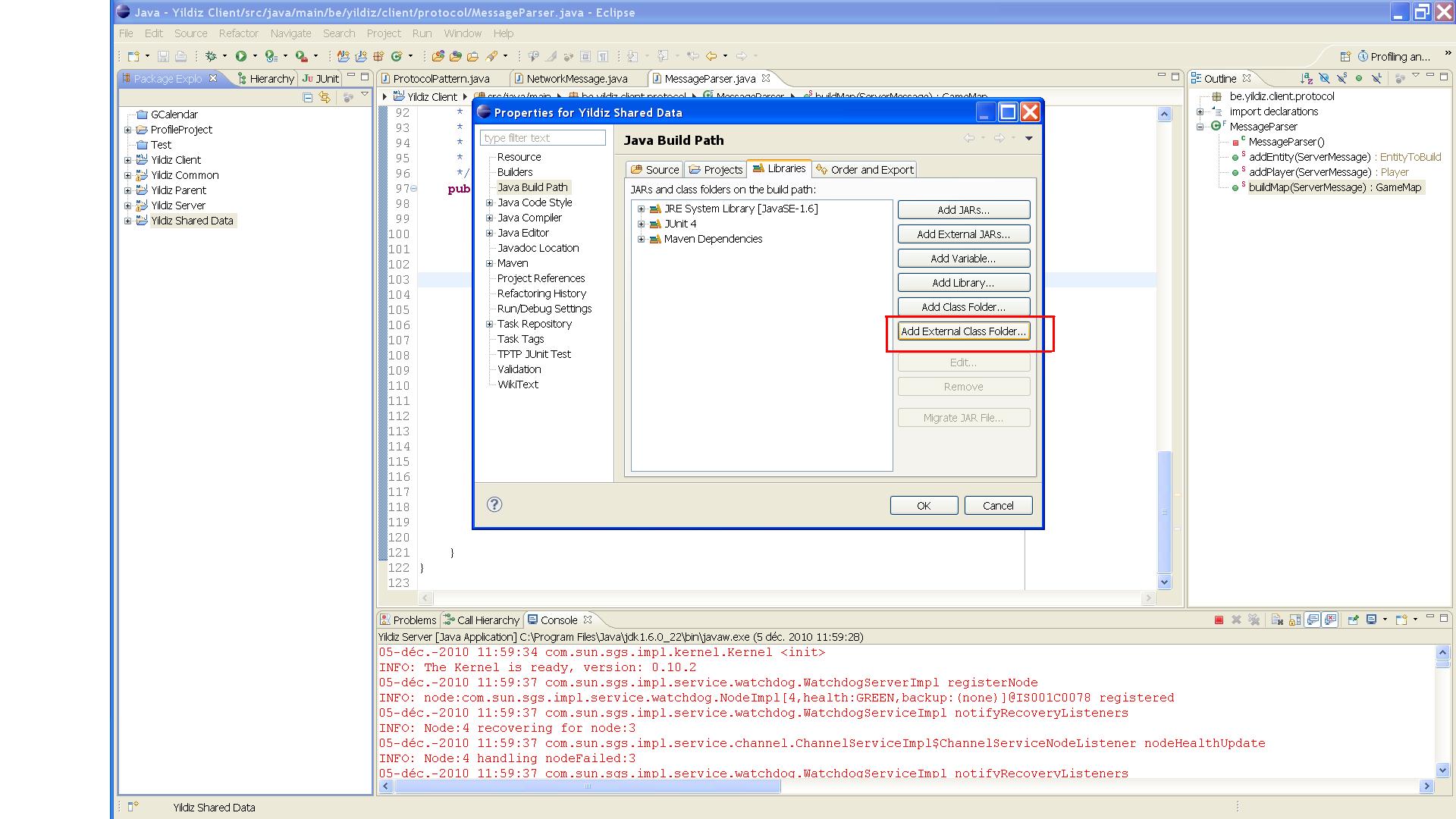Click the Back to last edit arrow in toolbar

tap(692, 56)
